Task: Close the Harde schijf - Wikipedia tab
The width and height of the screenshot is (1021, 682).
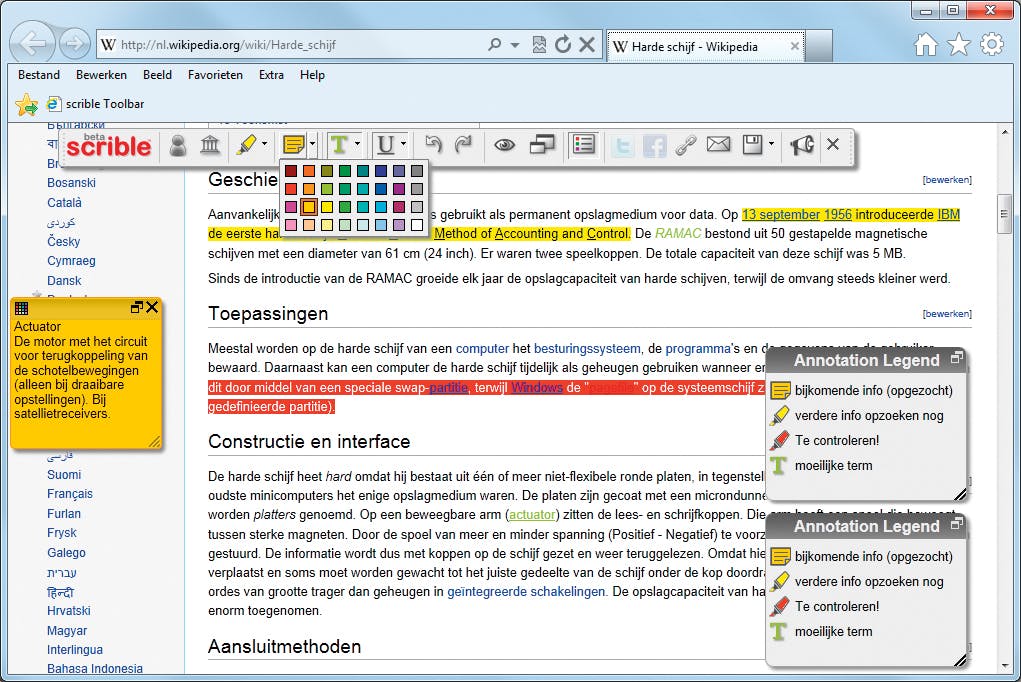Action: (x=794, y=46)
